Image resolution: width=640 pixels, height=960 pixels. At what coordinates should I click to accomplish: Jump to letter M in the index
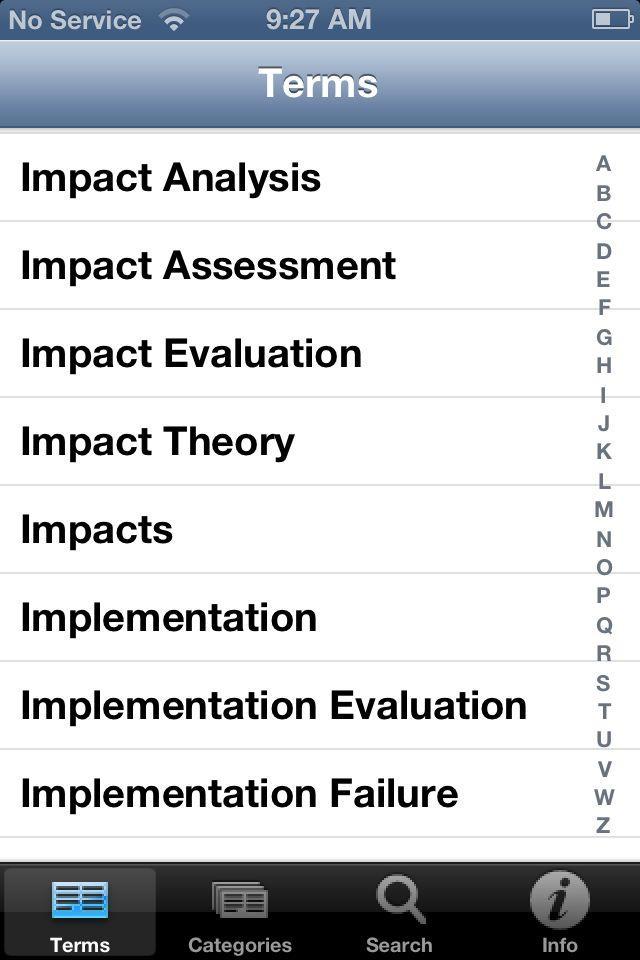click(603, 511)
